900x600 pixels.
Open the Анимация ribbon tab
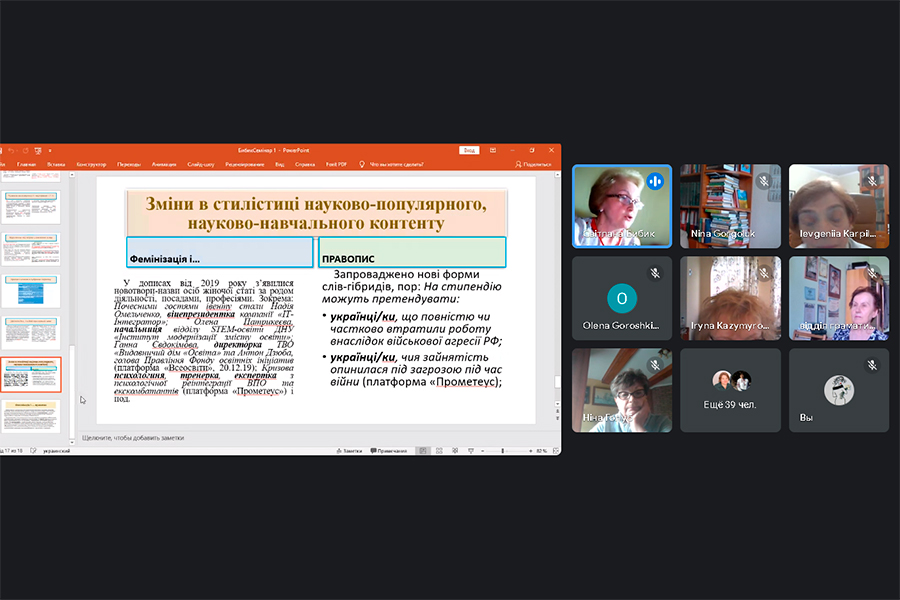point(164,164)
